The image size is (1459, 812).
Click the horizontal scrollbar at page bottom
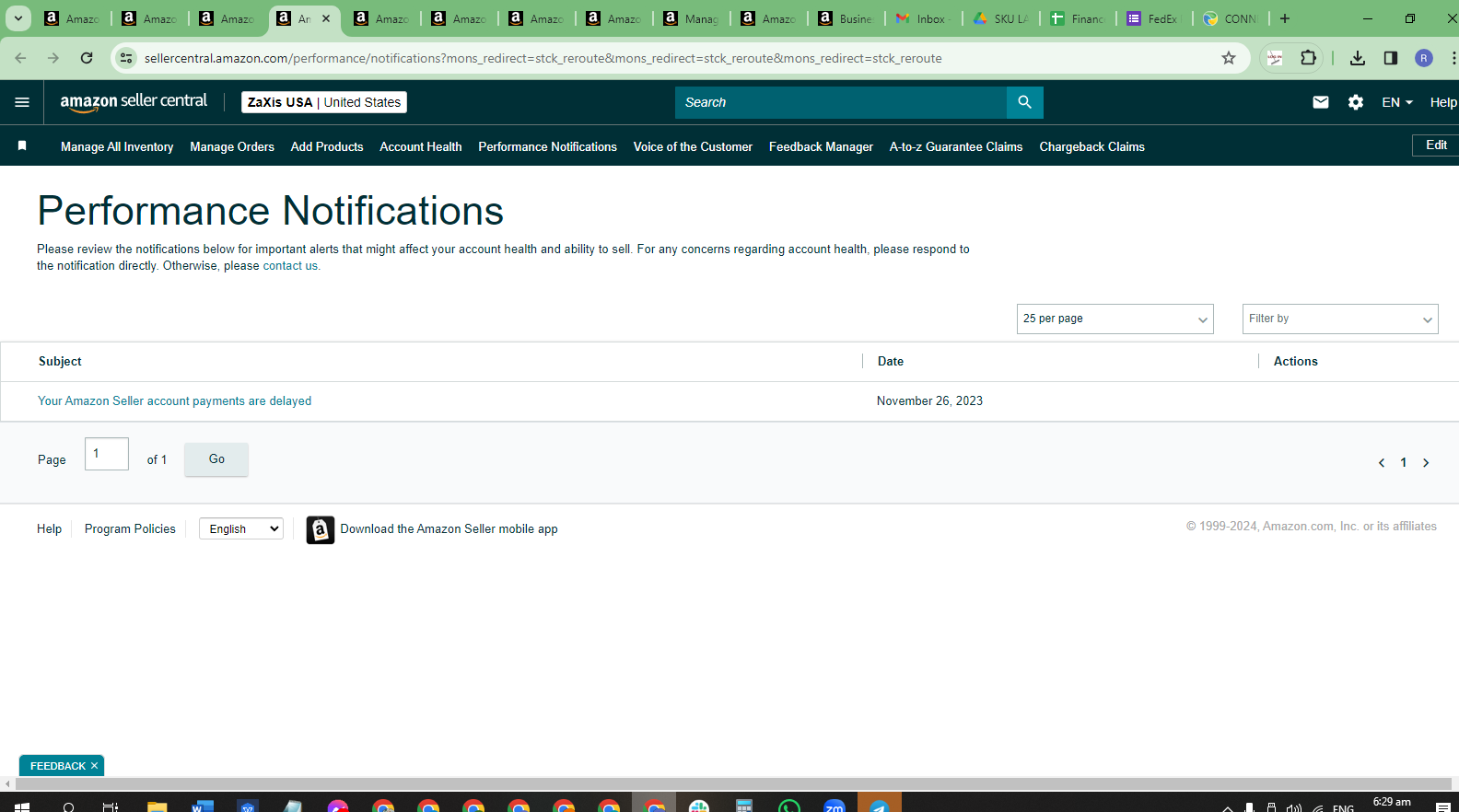733,783
